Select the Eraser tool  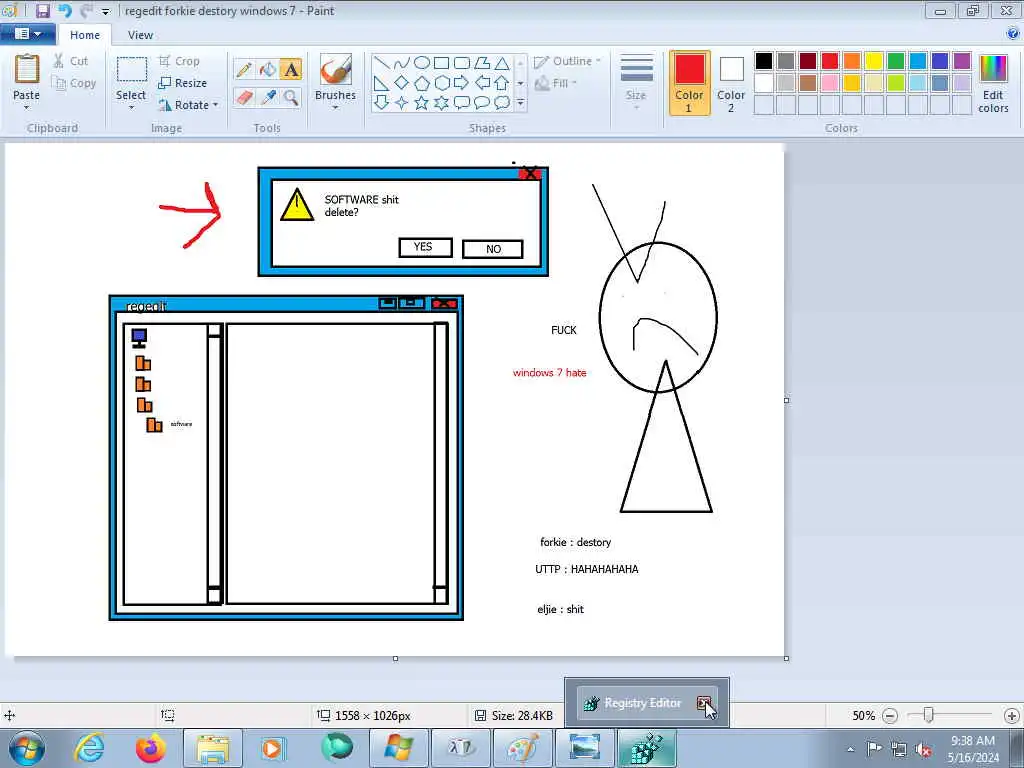point(244,97)
